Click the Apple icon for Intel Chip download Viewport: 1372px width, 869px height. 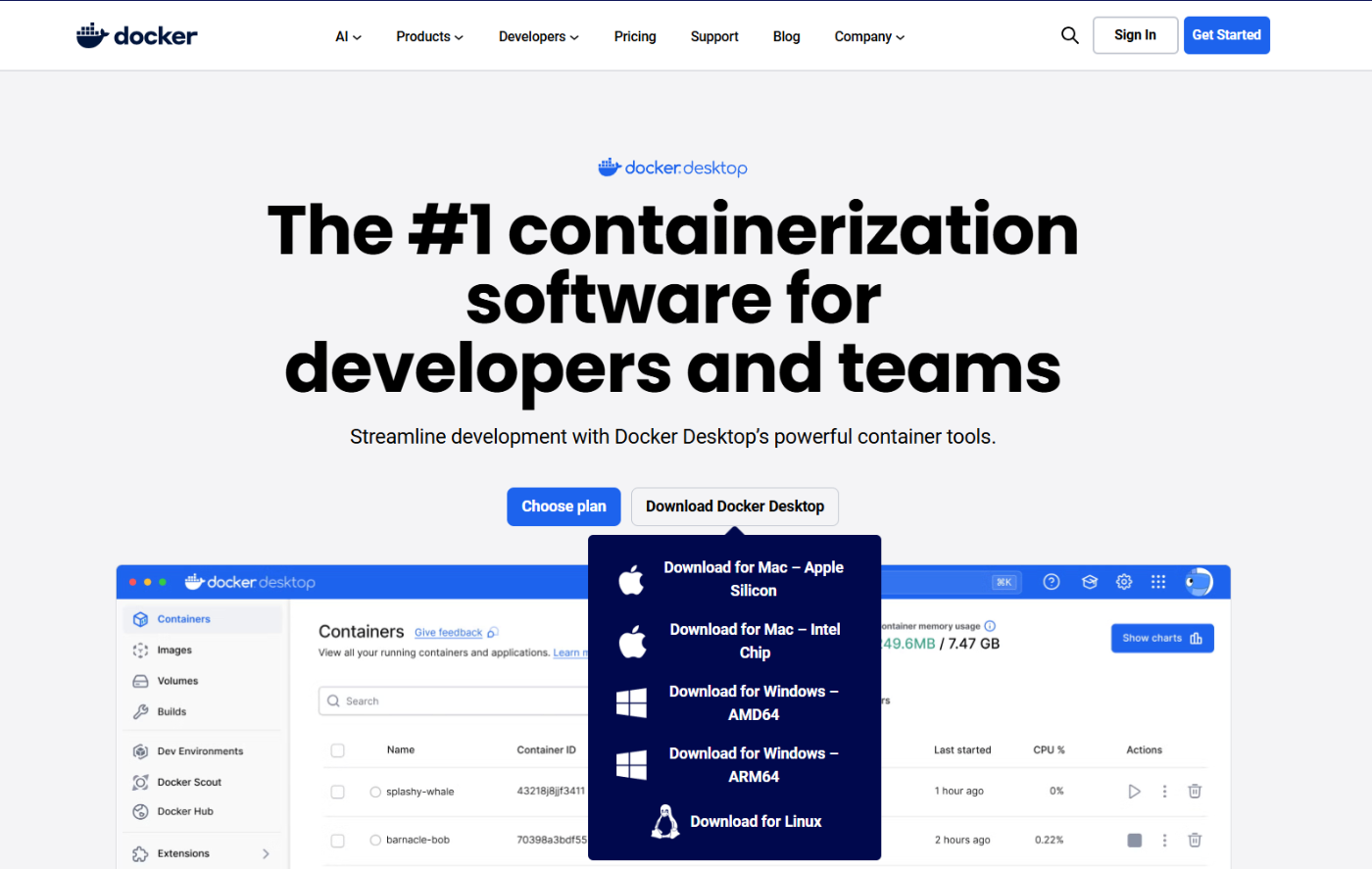tap(632, 642)
